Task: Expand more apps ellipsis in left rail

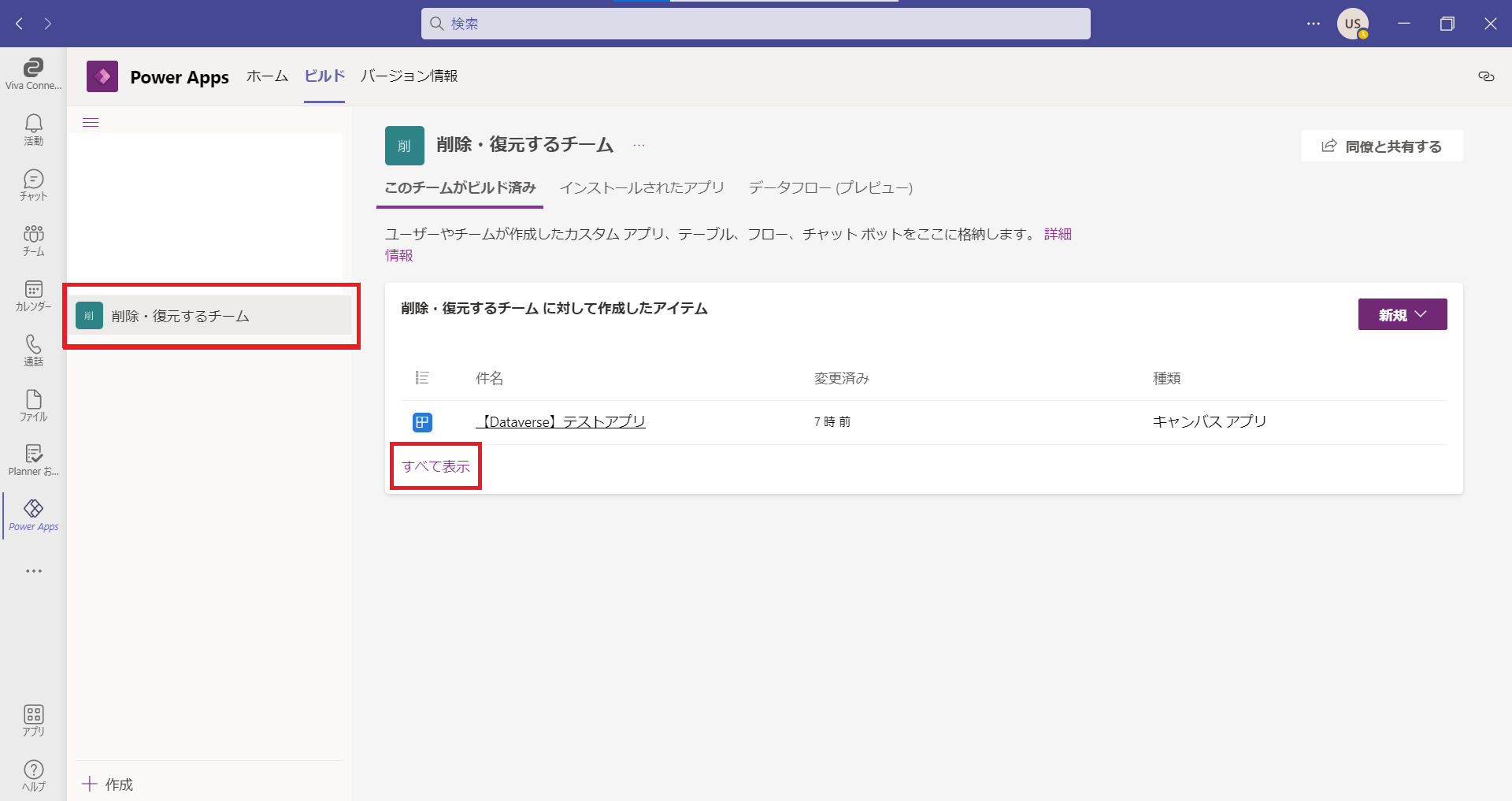Action: click(x=33, y=571)
